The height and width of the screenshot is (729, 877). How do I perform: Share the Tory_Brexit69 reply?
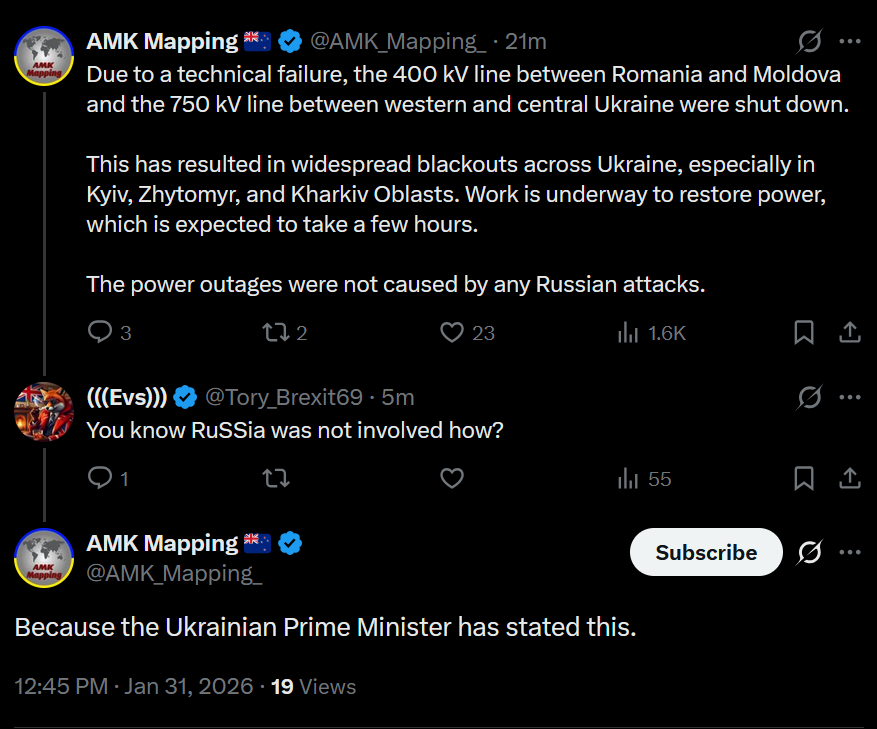point(849,479)
